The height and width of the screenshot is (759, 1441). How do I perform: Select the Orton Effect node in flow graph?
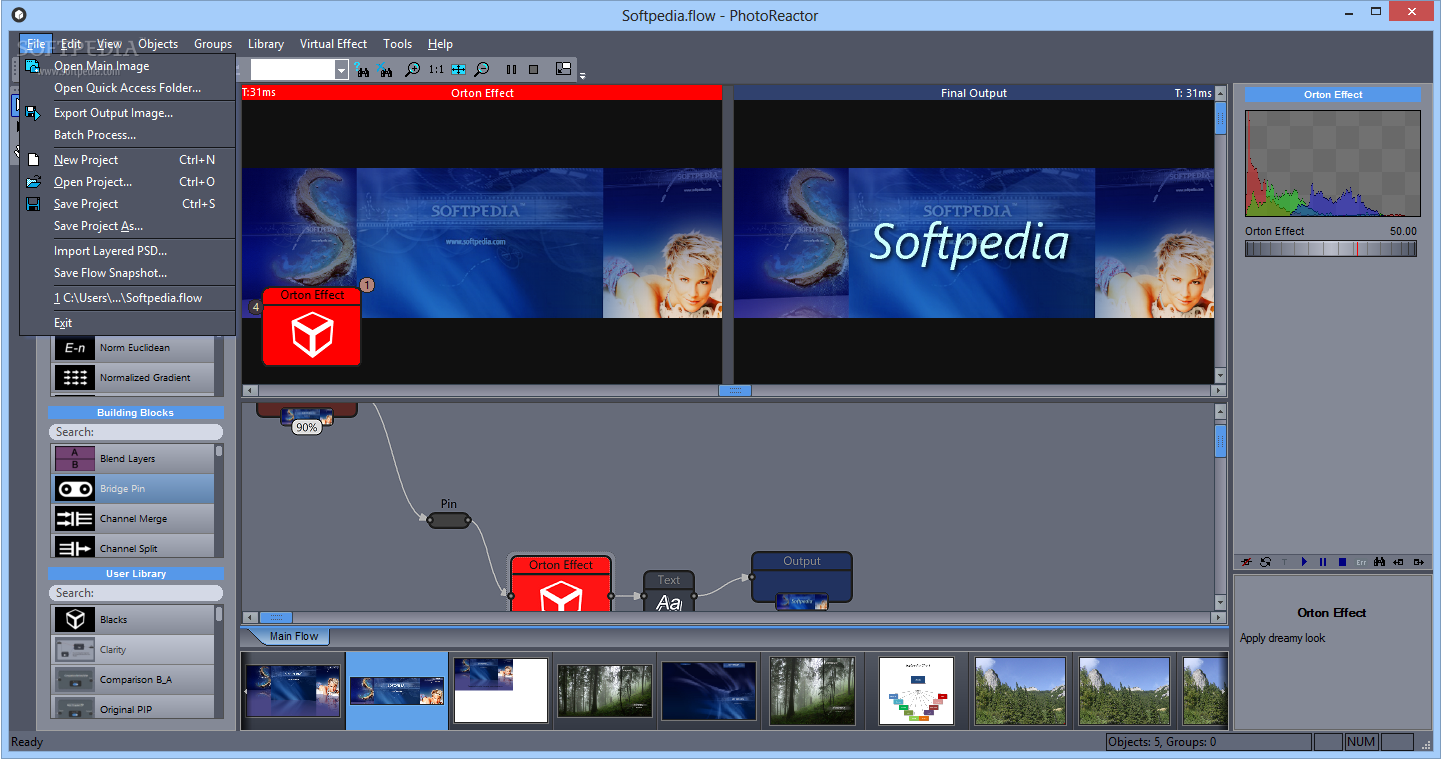pos(561,584)
